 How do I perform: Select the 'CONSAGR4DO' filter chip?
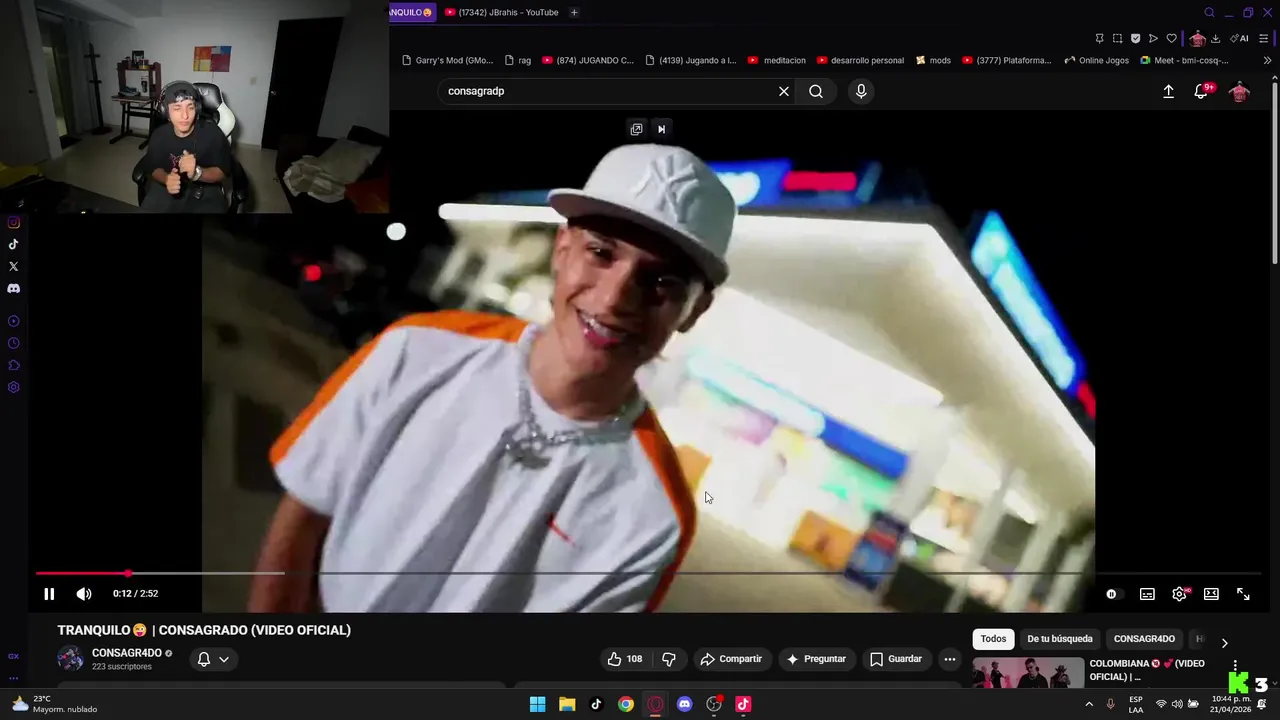(1144, 639)
